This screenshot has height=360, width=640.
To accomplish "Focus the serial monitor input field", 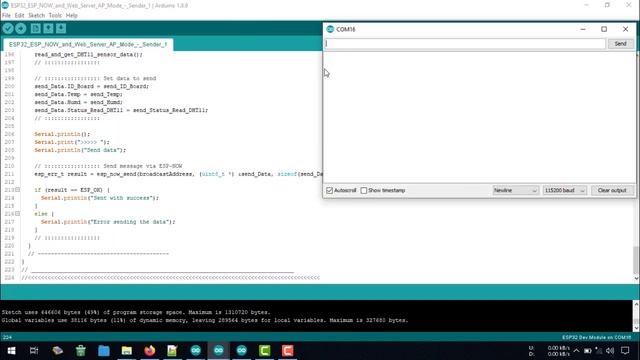I will [x=465, y=44].
